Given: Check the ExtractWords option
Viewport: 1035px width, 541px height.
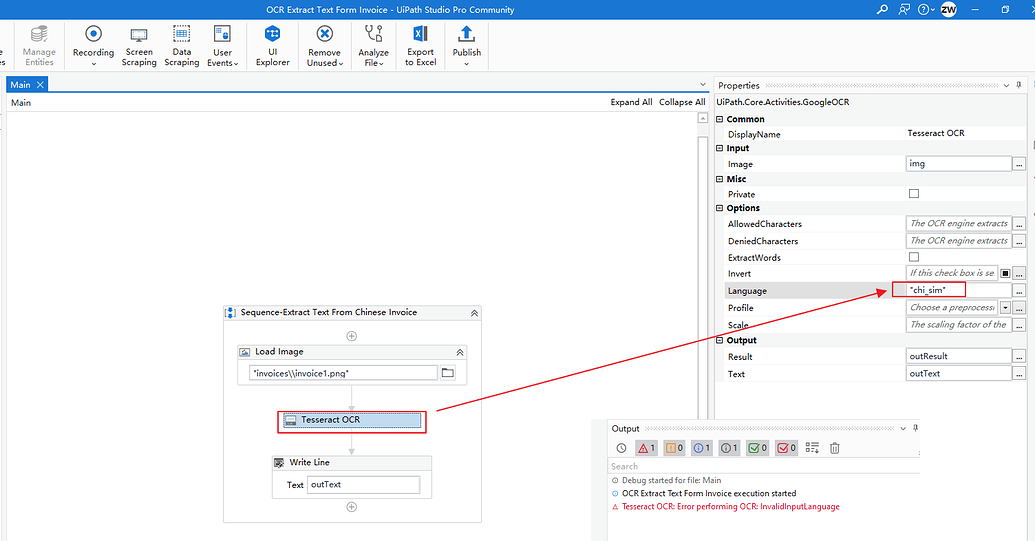Looking at the screenshot, I should (913, 258).
